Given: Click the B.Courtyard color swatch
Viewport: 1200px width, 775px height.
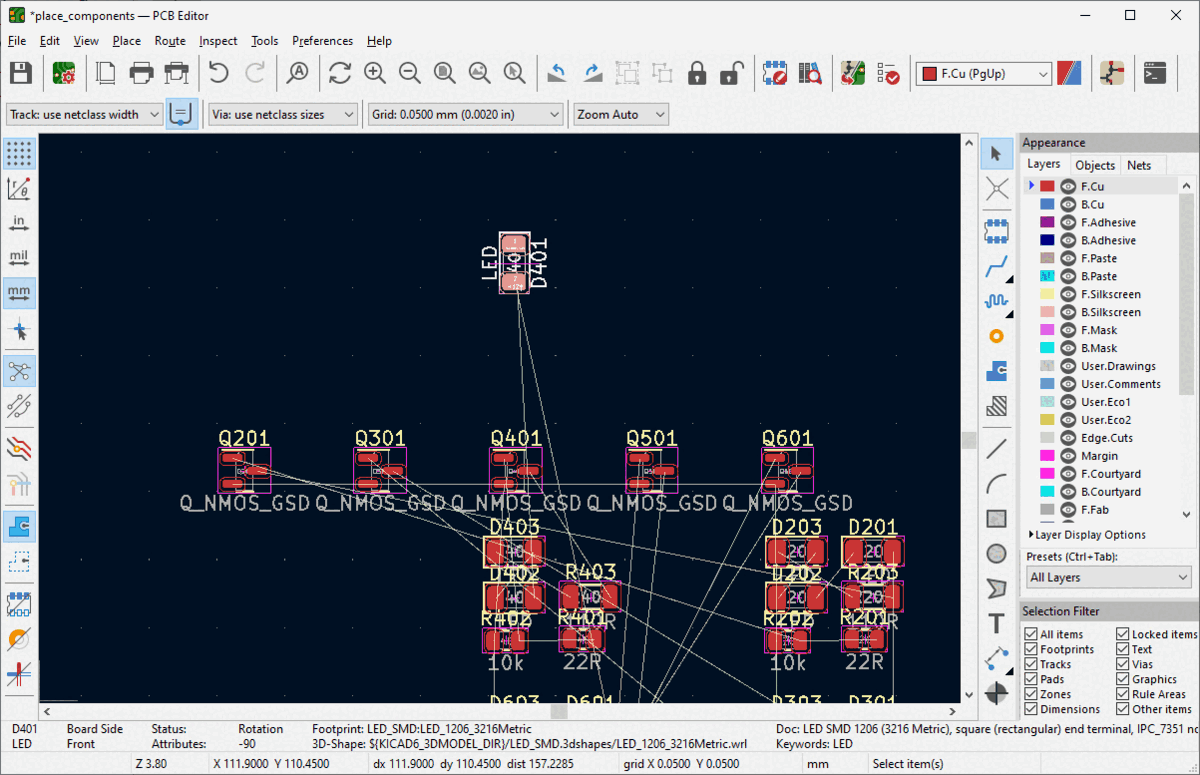Looking at the screenshot, I should [1047, 492].
